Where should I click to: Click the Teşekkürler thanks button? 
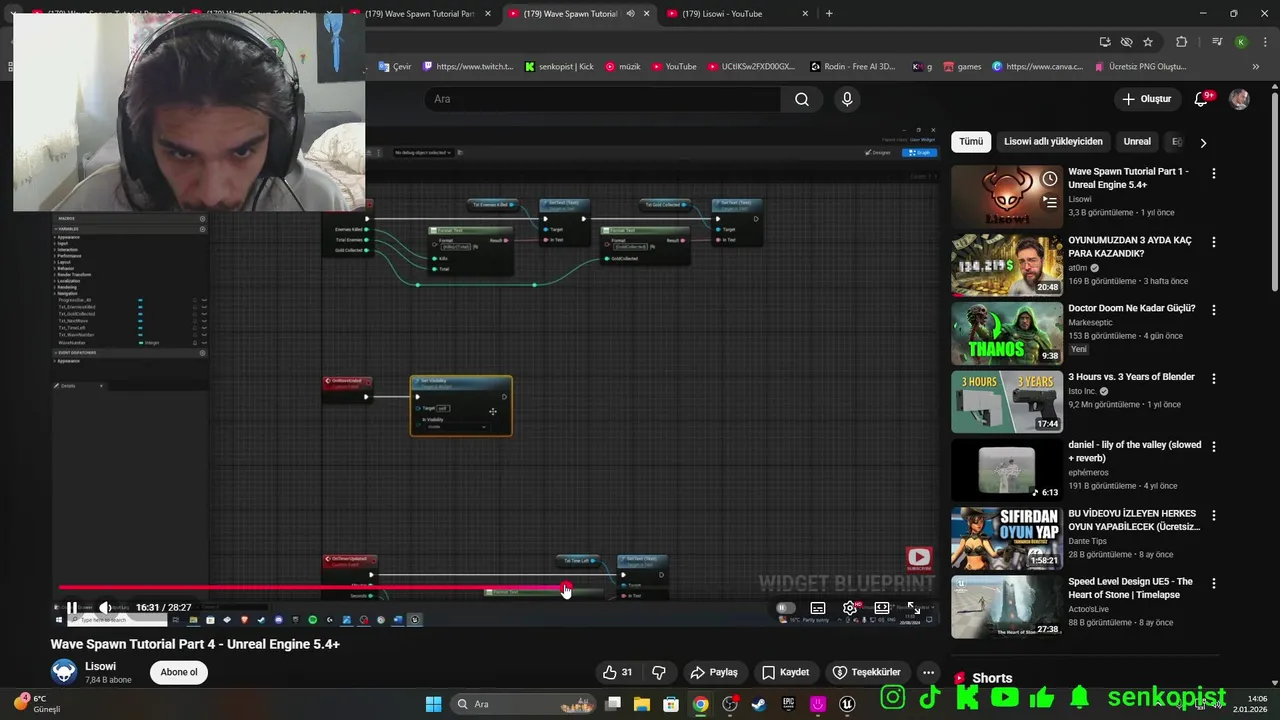[867, 672]
